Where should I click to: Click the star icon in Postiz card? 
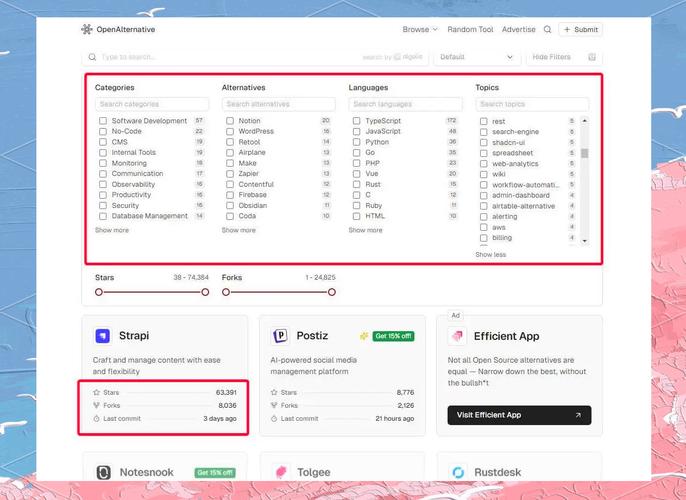(x=274, y=392)
